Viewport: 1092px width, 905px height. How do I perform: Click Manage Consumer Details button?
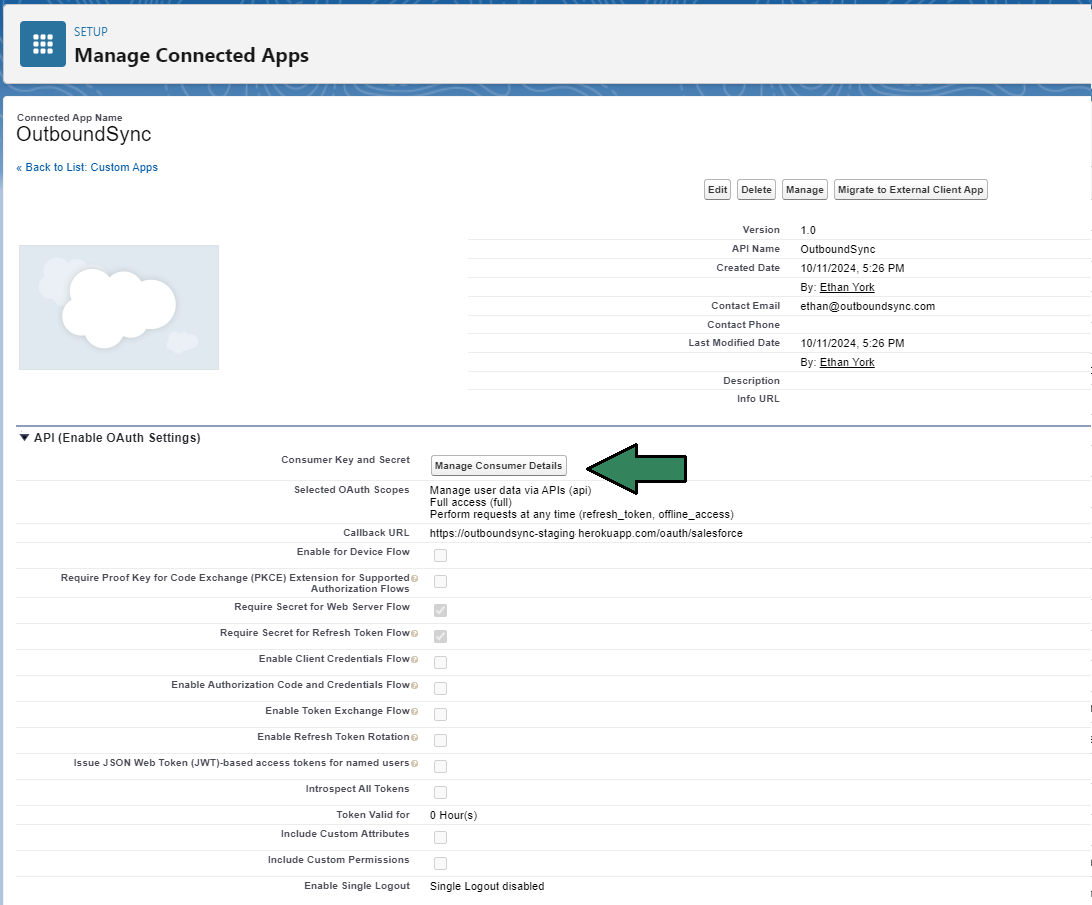coord(499,465)
